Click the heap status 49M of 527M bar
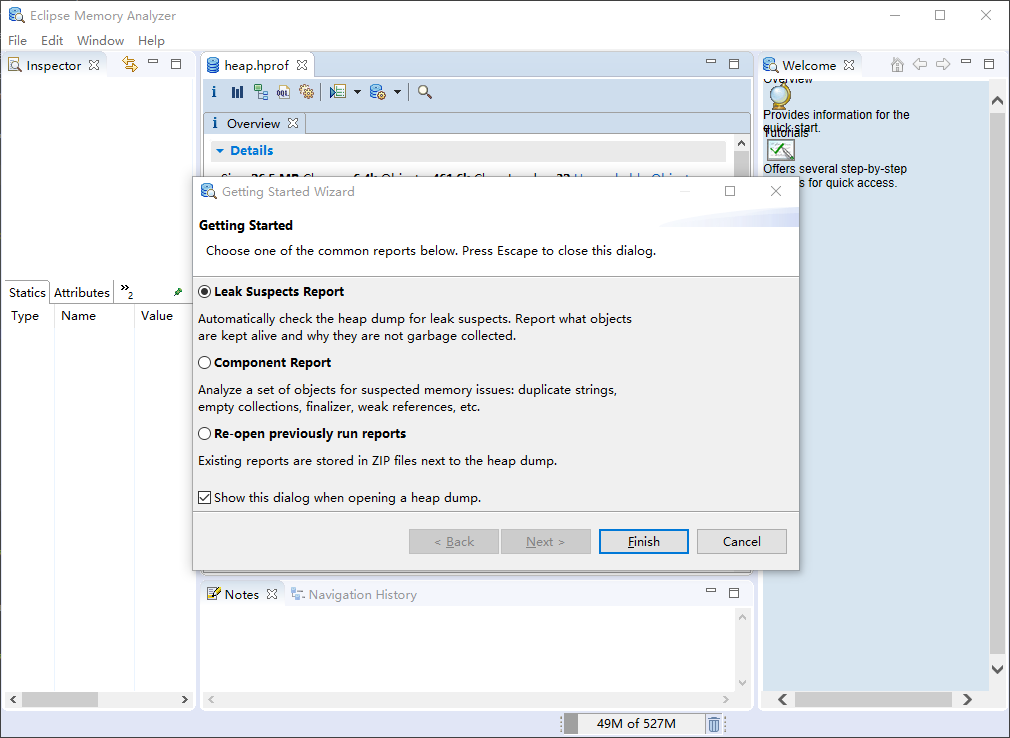 pyautogui.click(x=636, y=724)
